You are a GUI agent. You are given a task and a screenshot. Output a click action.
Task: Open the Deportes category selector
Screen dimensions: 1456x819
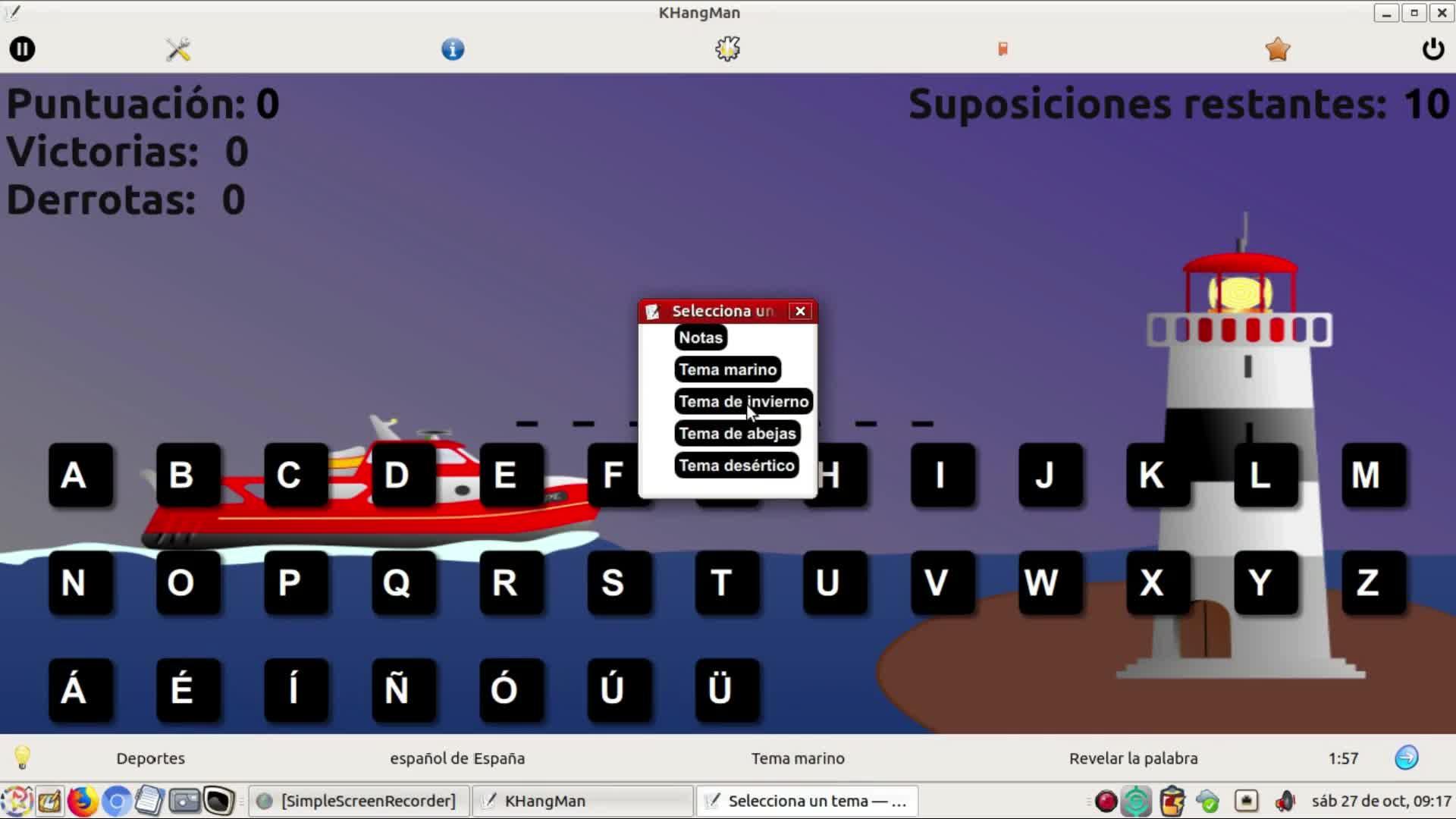150,758
